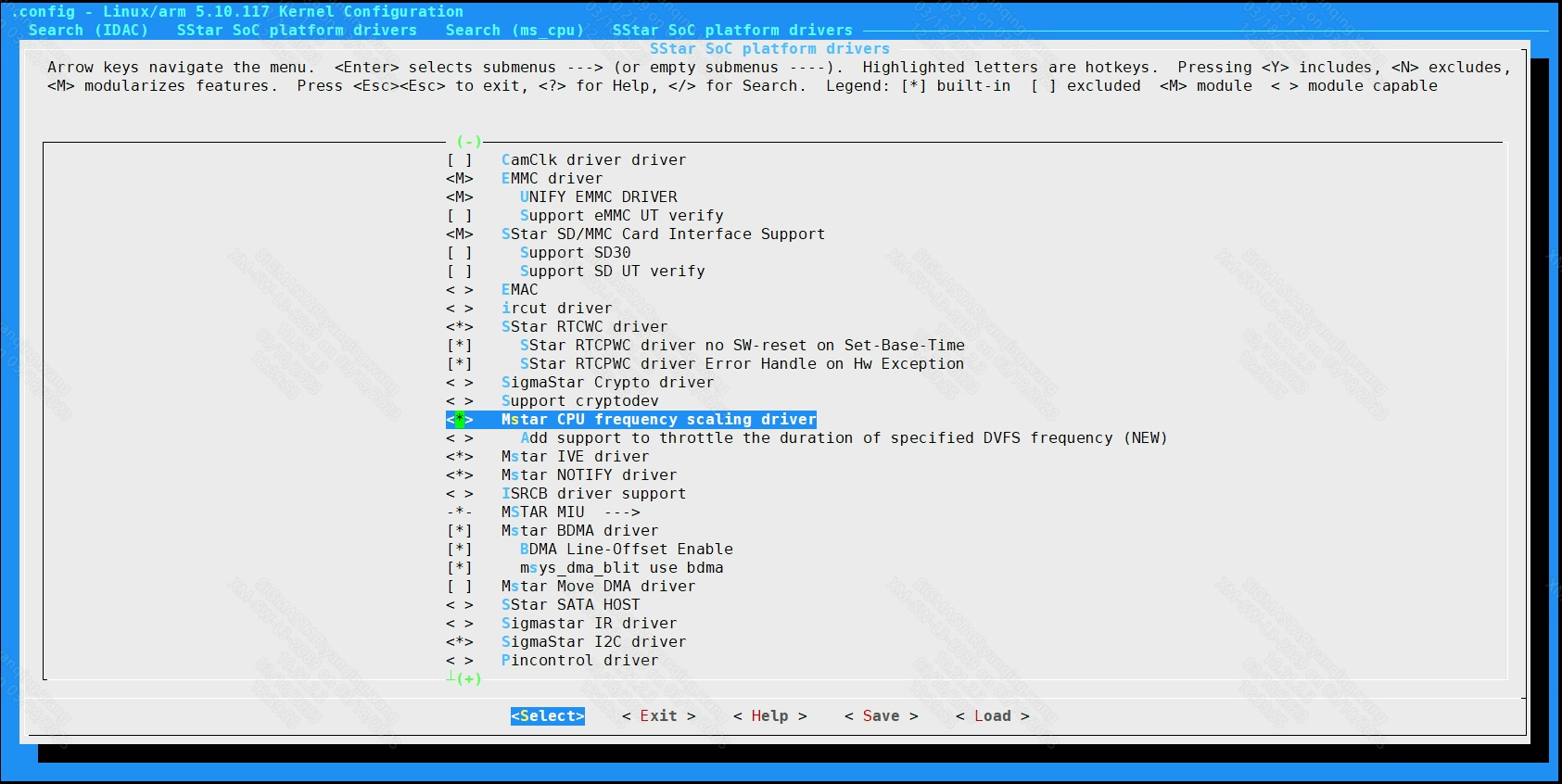The image size is (1562, 784).
Task: Select ircut driver entry text
Action: click(x=557, y=308)
